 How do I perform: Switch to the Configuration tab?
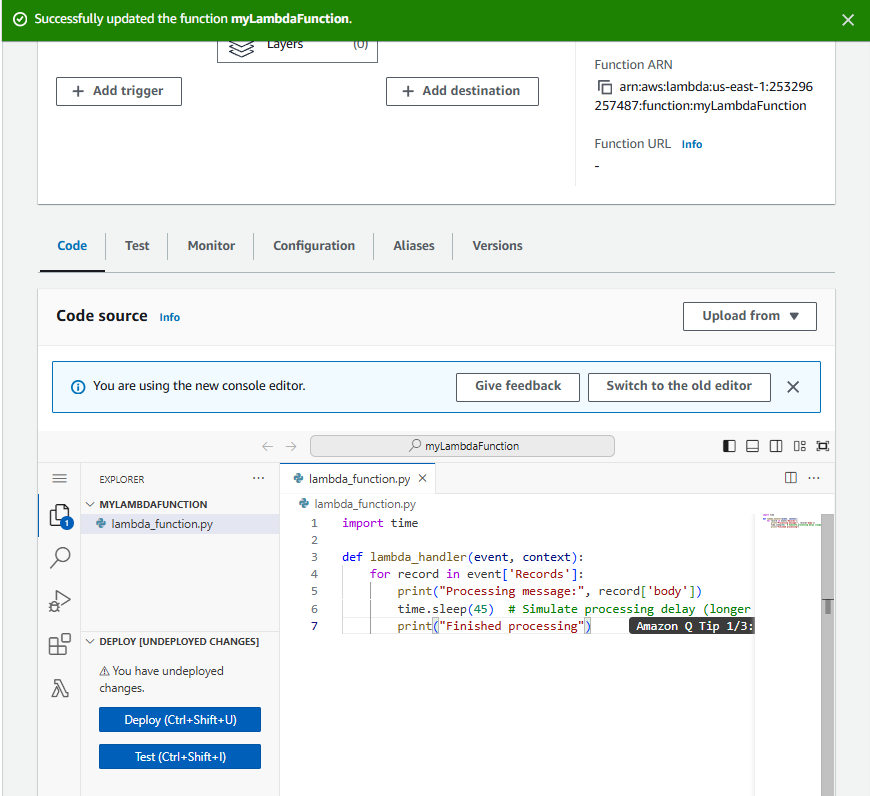(x=313, y=246)
